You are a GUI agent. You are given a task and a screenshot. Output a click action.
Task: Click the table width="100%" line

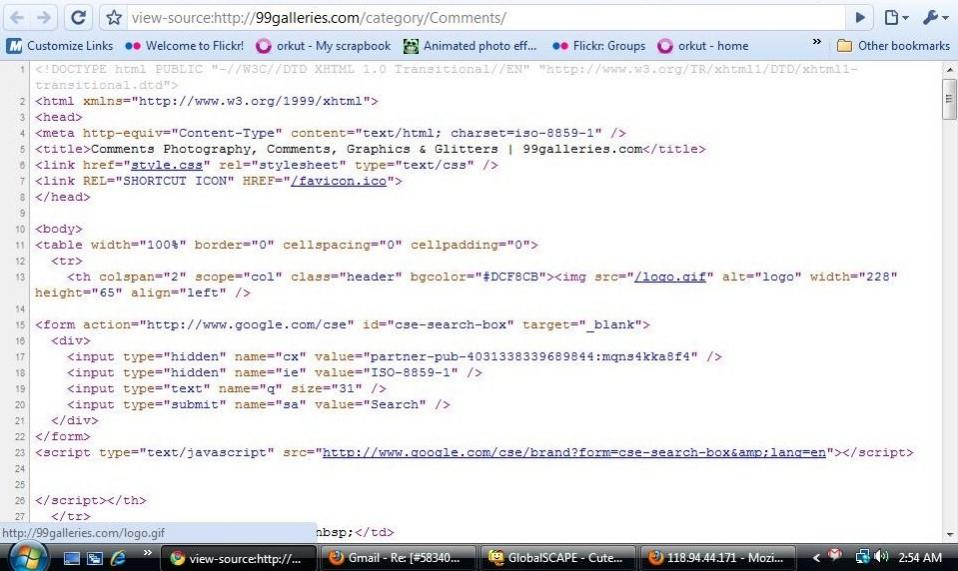[x=287, y=245]
